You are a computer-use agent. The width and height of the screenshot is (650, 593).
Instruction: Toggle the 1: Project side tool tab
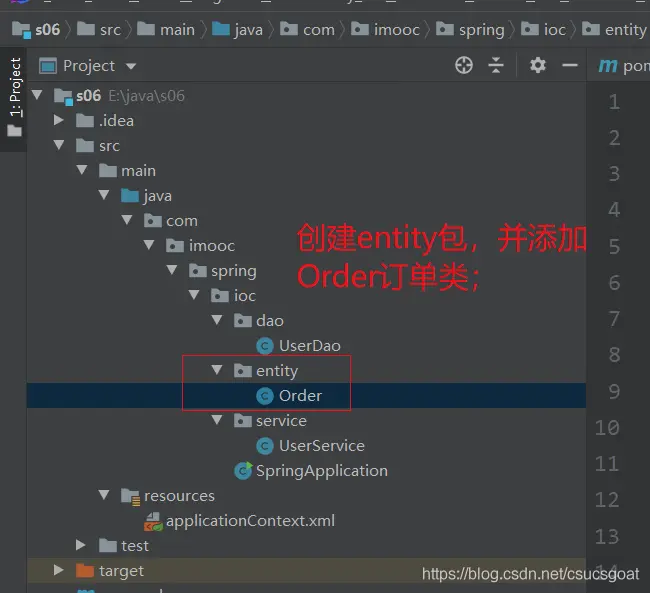[15, 98]
